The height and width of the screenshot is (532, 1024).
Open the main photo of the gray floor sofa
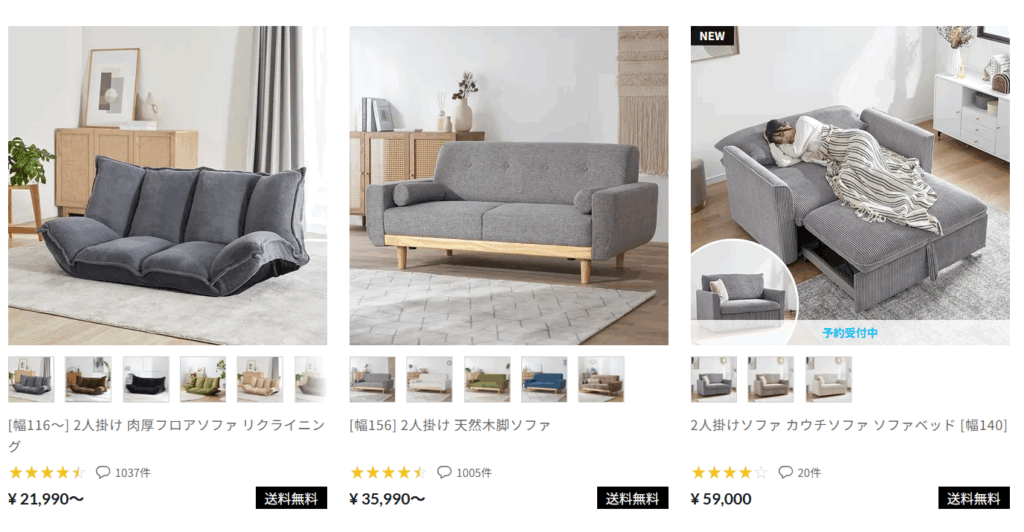tap(168, 185)
